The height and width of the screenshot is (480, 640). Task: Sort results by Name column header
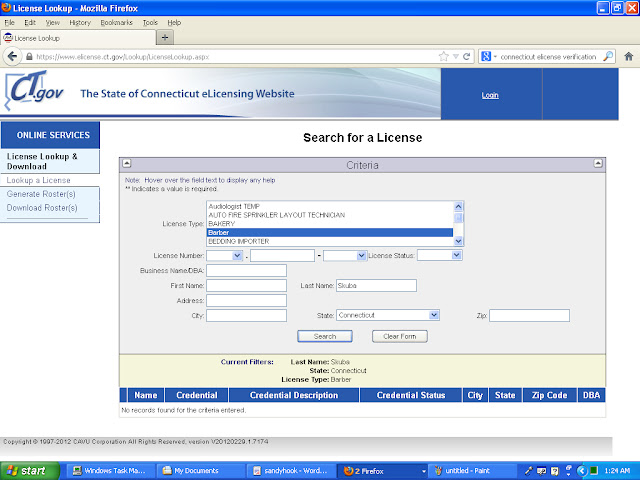pos(146,395)
